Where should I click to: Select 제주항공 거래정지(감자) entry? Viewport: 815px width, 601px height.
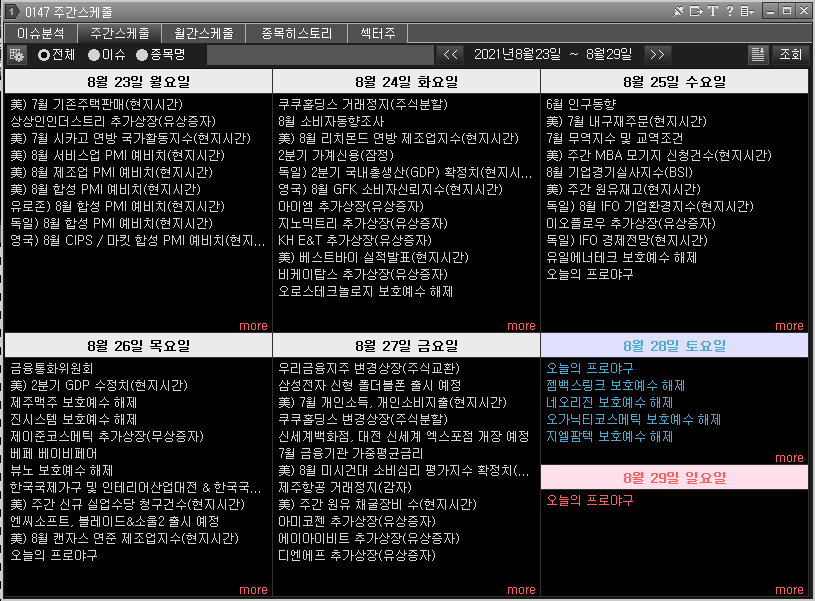(345, 488)
